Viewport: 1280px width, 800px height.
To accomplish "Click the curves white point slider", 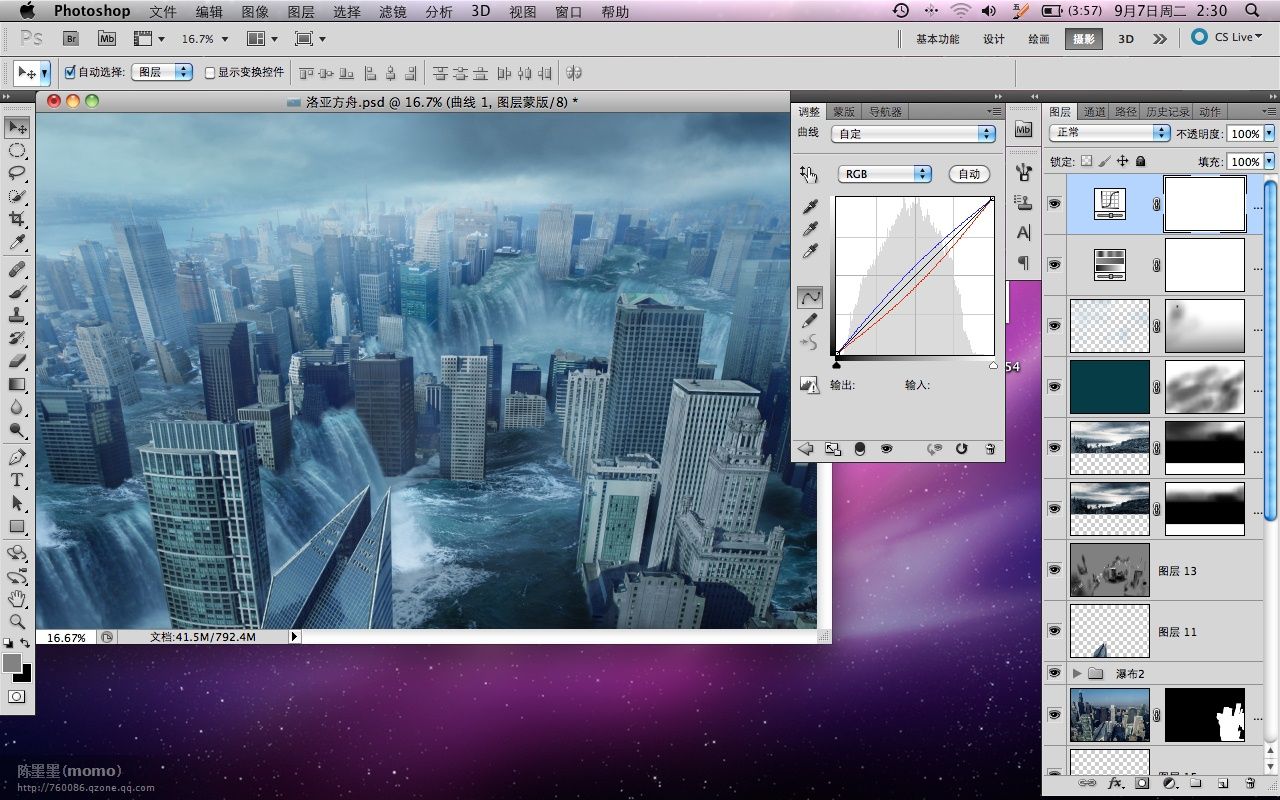I will coord(993,366).
